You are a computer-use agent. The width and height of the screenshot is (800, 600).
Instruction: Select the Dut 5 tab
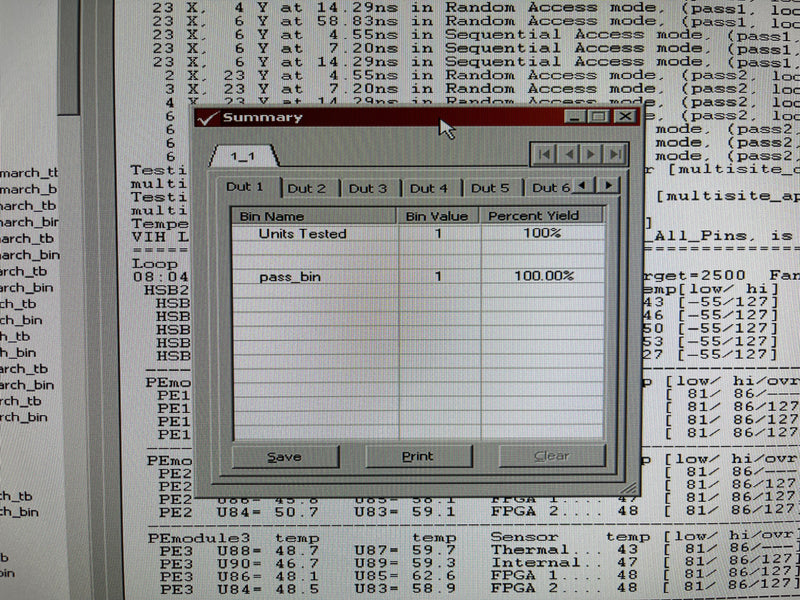(491, 187)
